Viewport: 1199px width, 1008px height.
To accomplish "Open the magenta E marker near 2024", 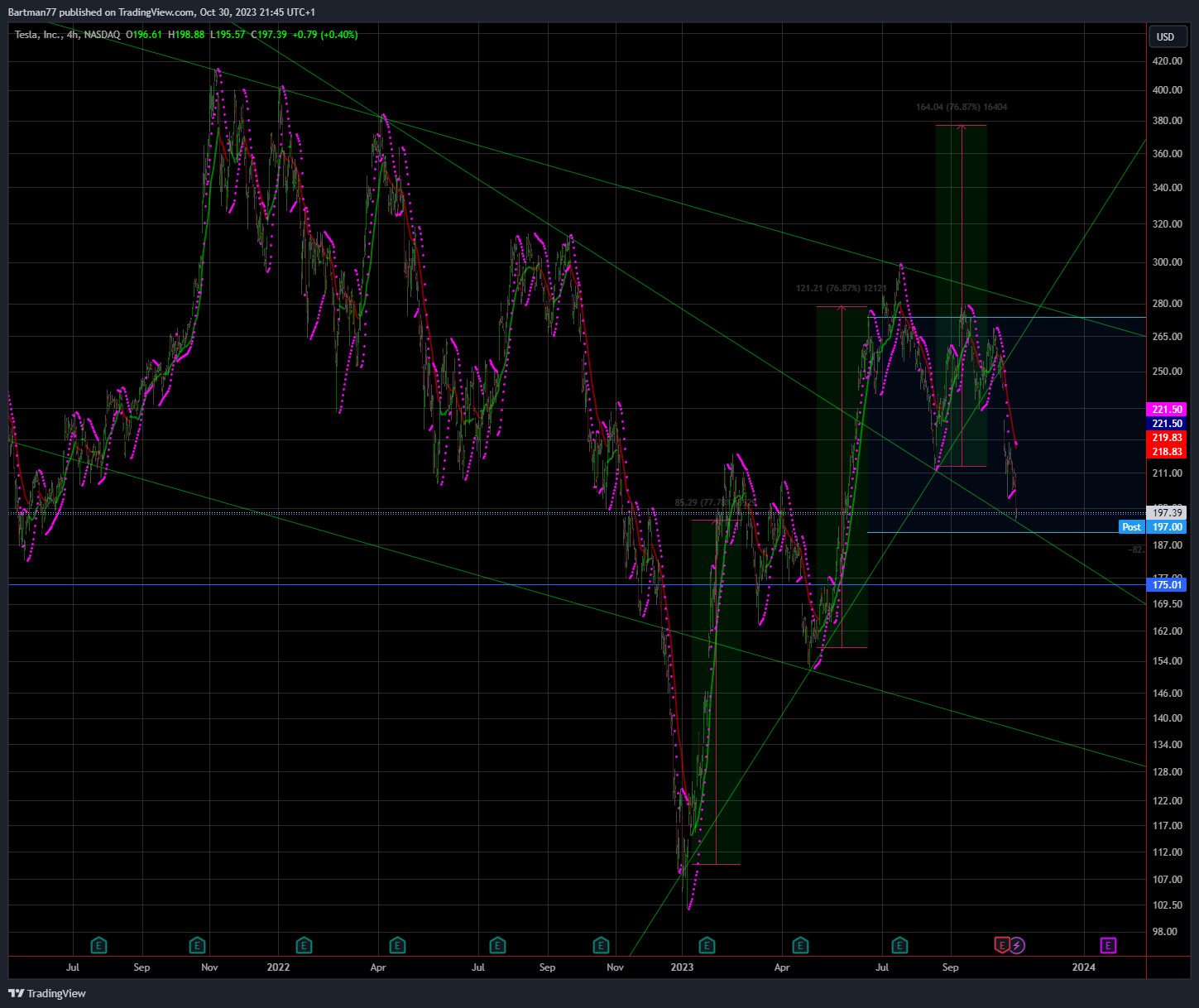I will point(1108,944).
